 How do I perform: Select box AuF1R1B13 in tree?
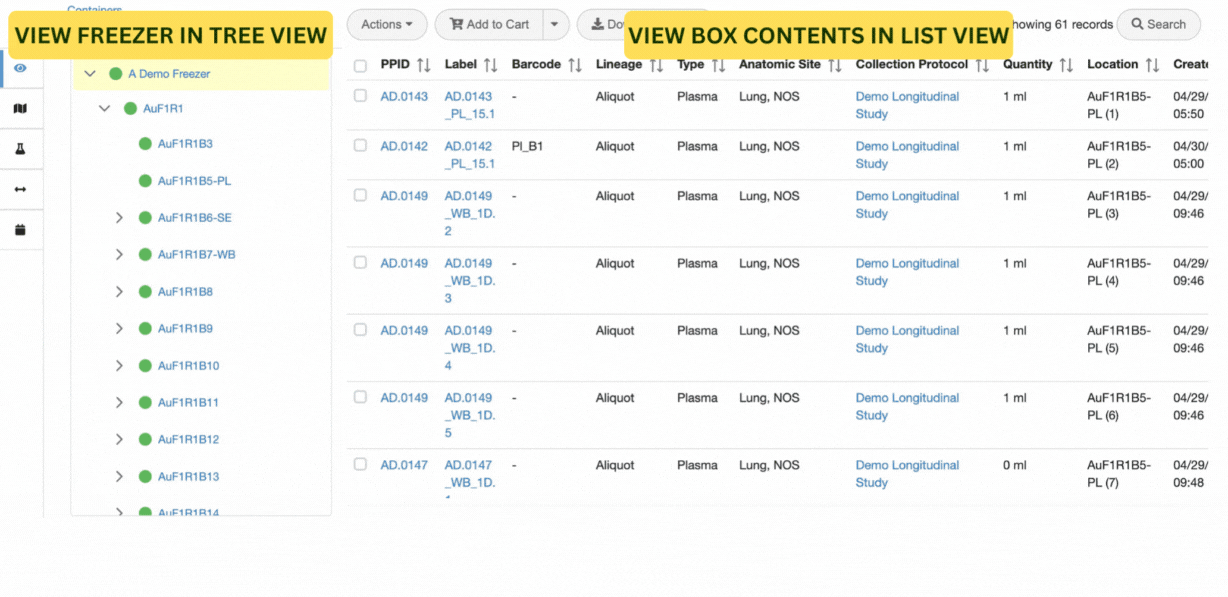[188, 477]
